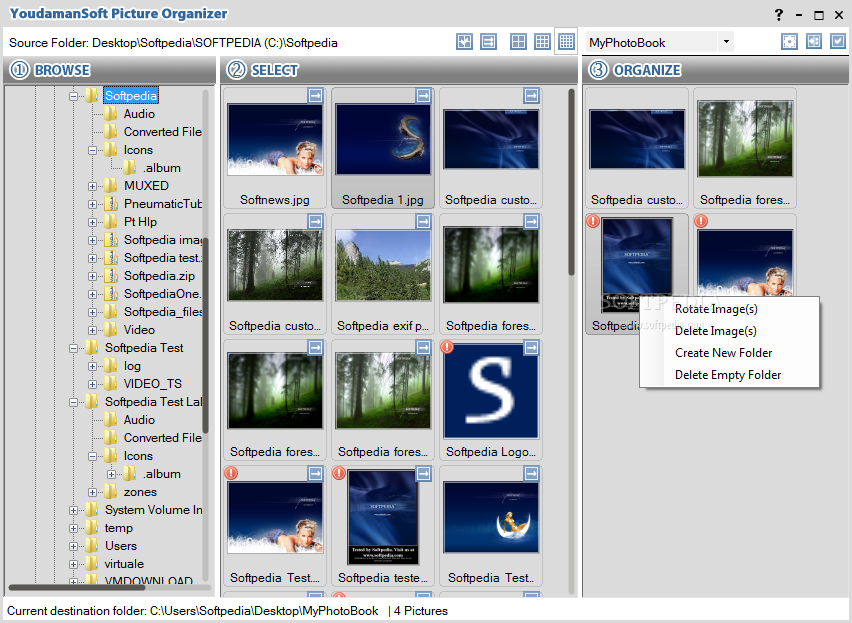
Task: Click the add arrow on Softnews.jpg thumbnail
Action: pos(315,96)
